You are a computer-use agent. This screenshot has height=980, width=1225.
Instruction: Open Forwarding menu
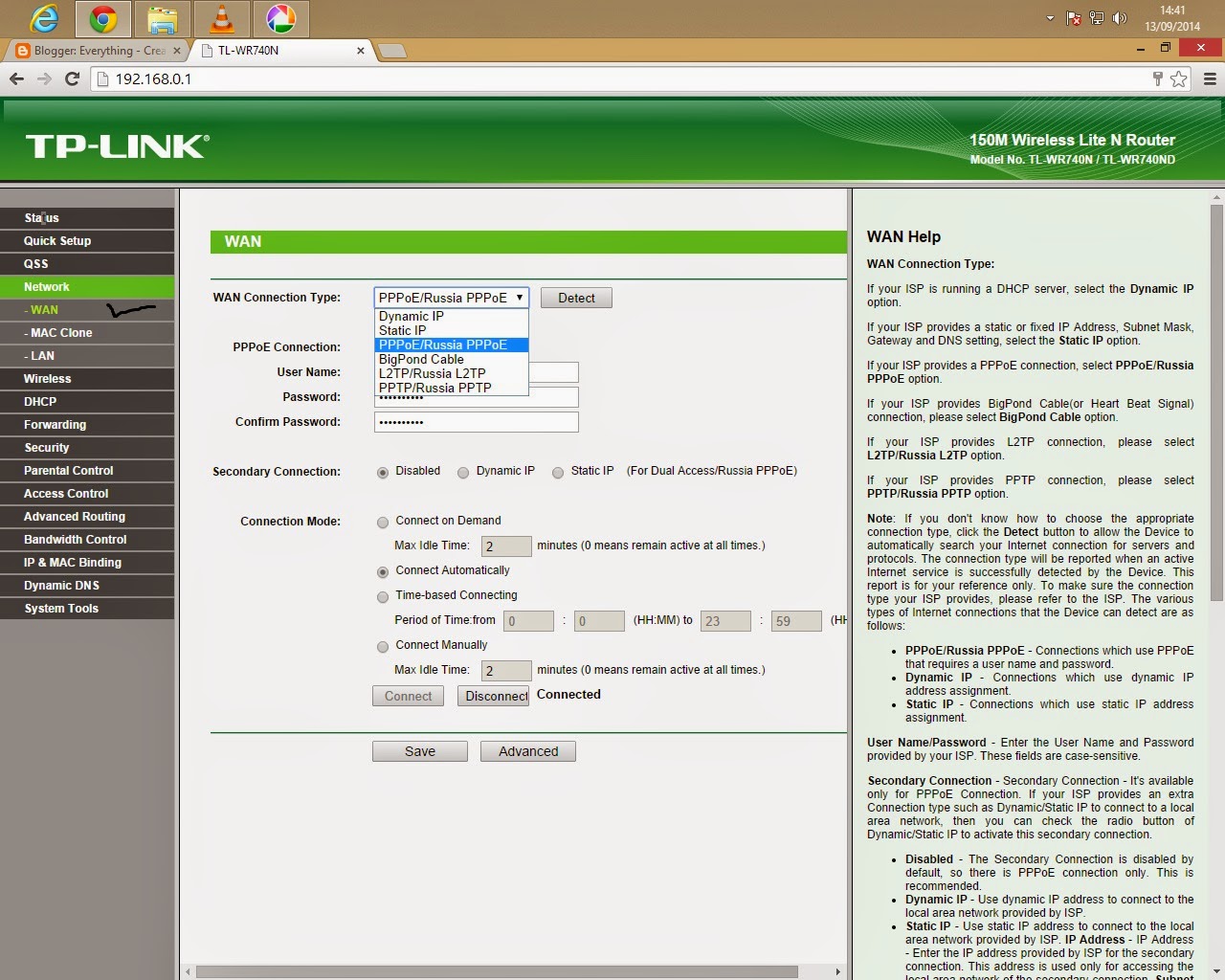tap(87, 425)
